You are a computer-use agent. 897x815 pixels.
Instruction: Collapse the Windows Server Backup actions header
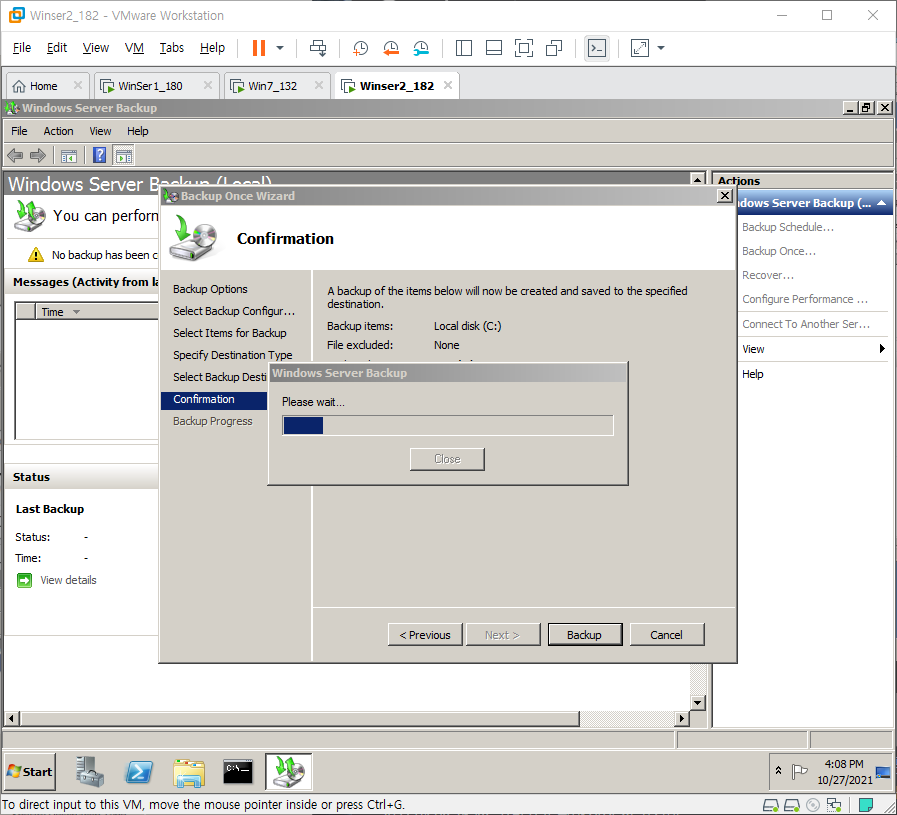coord(881,203)
